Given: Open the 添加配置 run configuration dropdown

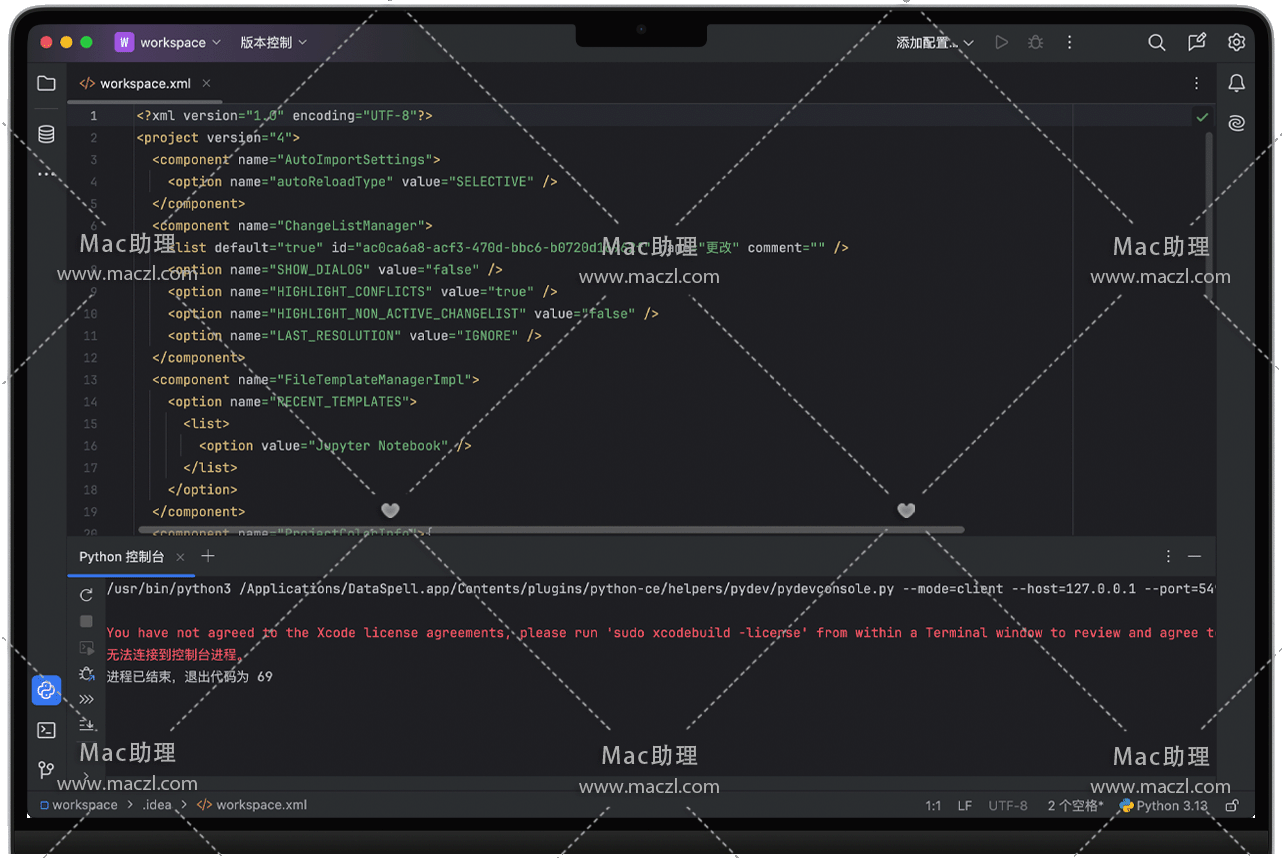Looking at the screenshot, I should pyautogui.click(x=934, y=43).
